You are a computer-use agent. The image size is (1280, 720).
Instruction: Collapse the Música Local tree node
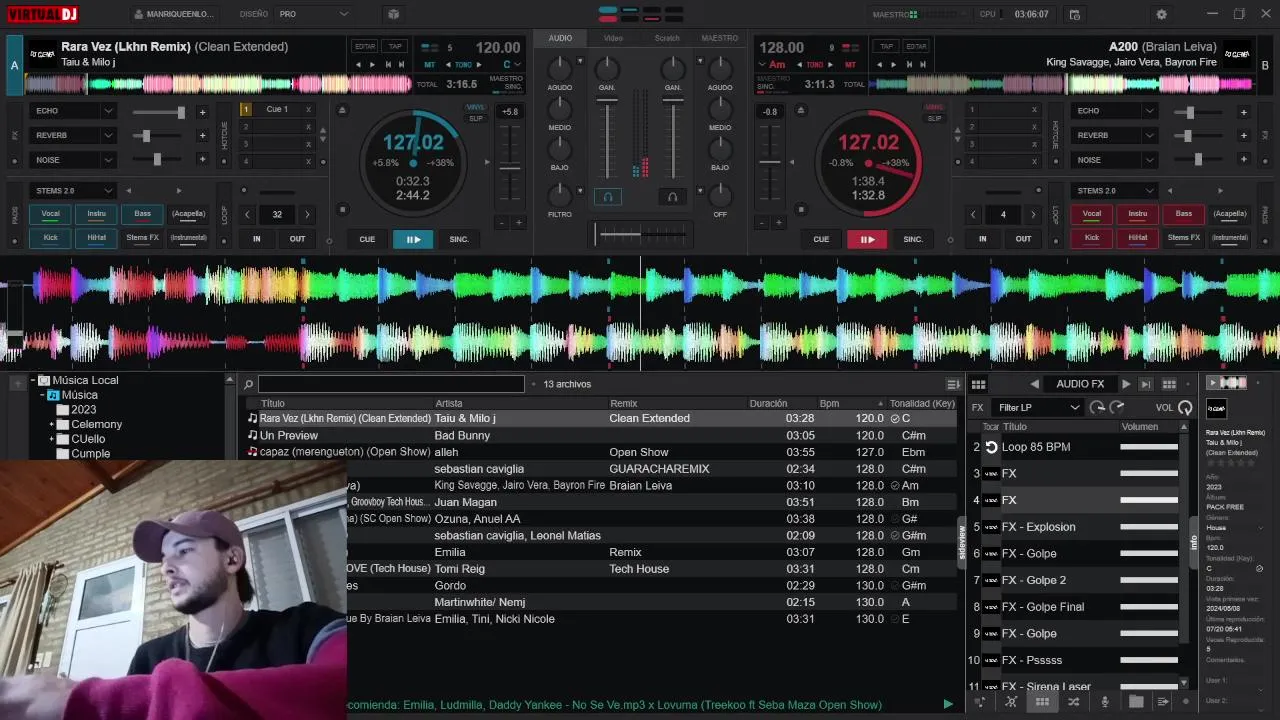coord(32,380)
